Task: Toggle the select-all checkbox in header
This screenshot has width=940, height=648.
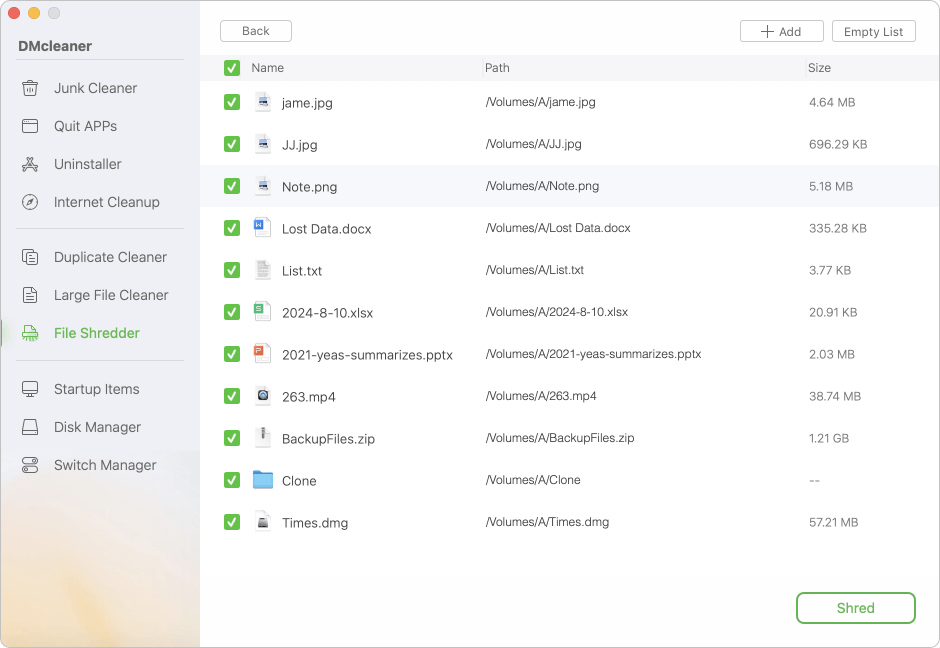Action: click(231, 68)
